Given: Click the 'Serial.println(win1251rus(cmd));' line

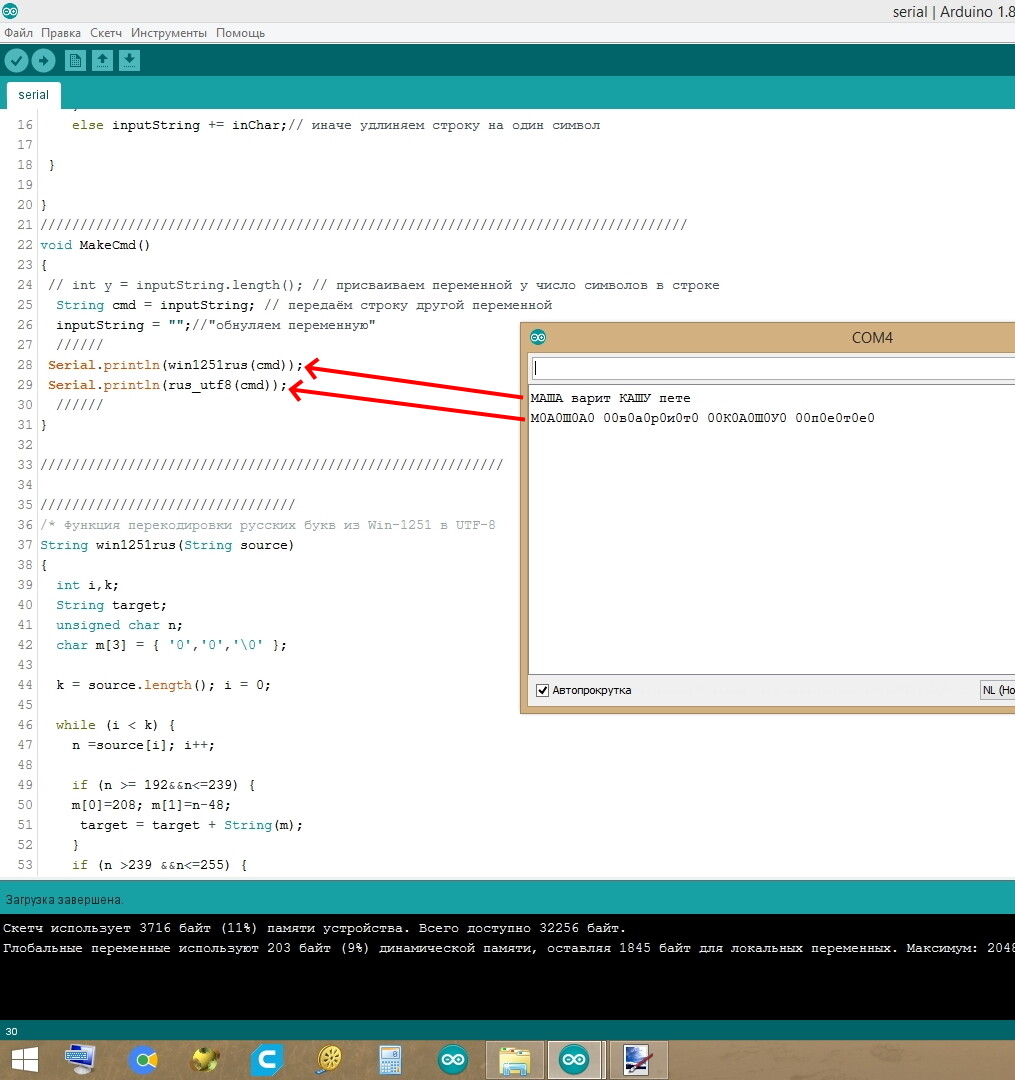Looking at the screenshot, I should click(176, 365).
